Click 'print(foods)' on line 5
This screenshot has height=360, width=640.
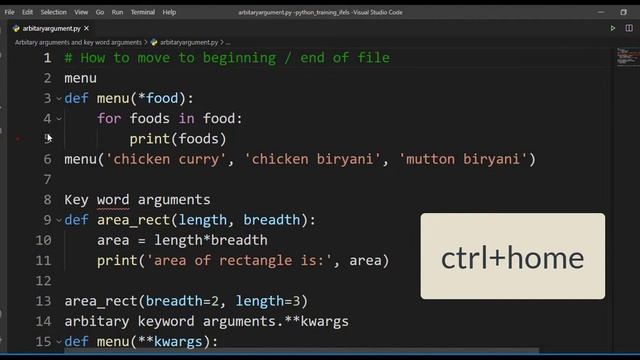click(x=178, y=139)
